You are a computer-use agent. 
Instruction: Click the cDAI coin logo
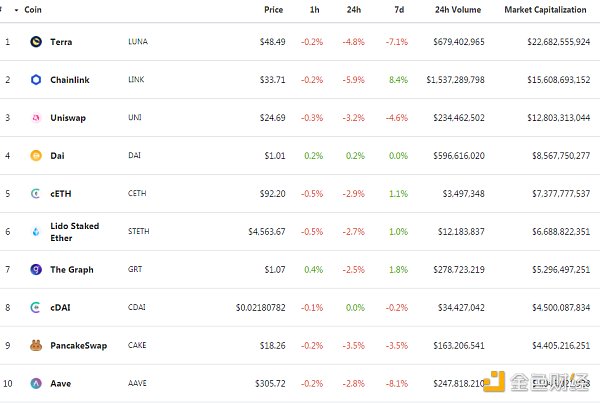point(36,307)
